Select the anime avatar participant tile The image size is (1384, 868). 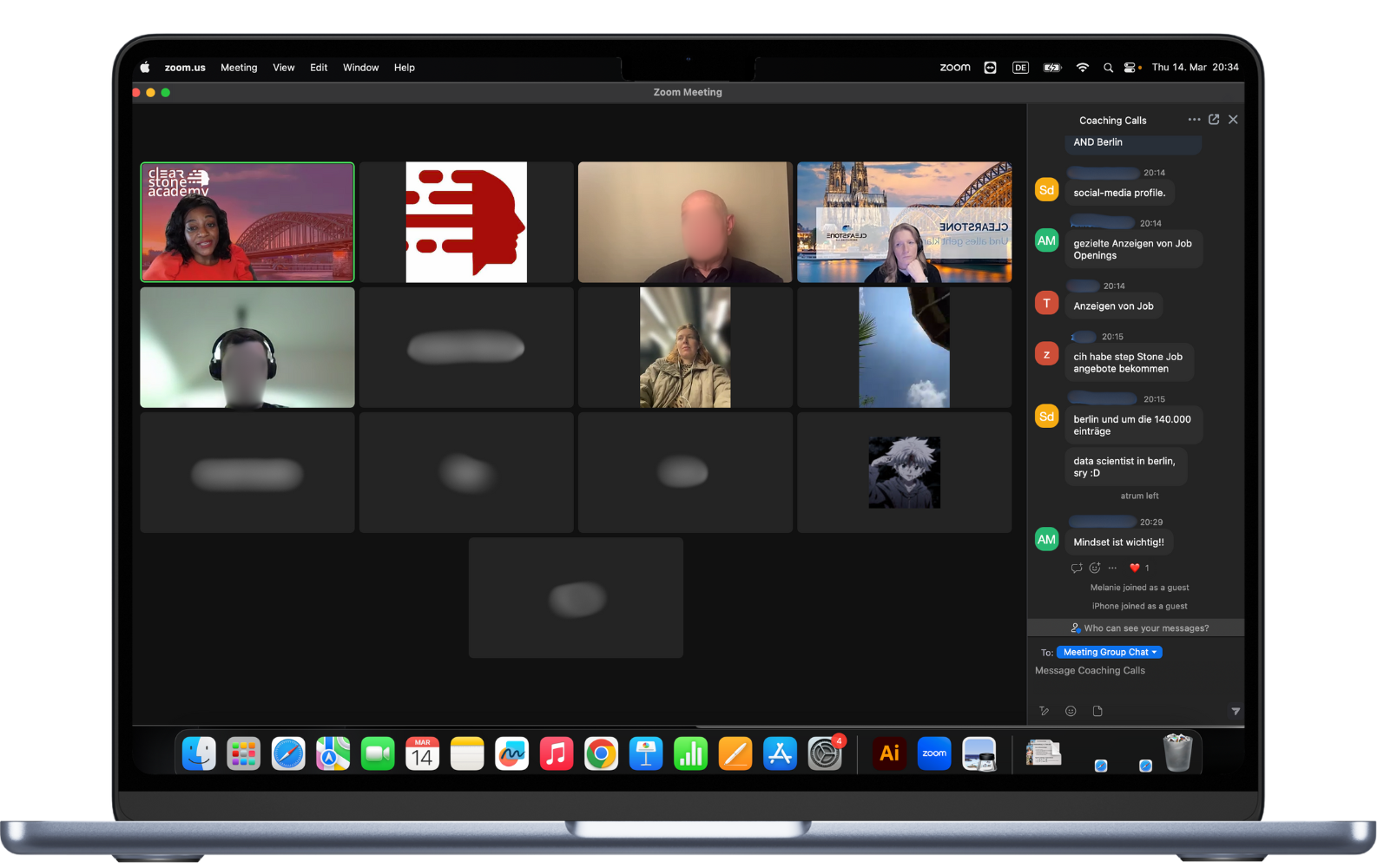905,472
